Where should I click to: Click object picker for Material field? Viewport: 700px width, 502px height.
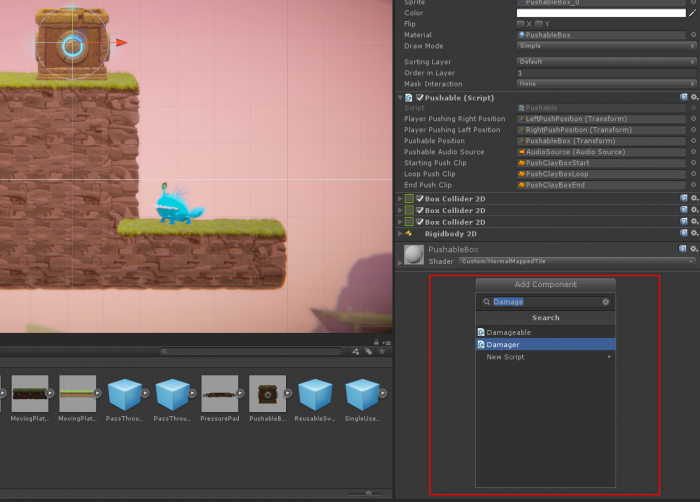[693, 35]
